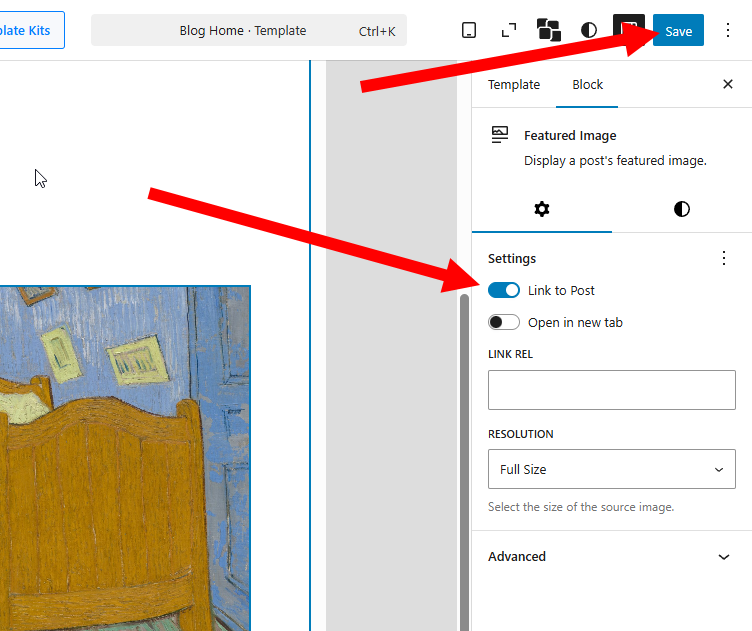Click the 'Settings' panel heading
This screenshot has width=752, height=631.
[x=512, y=258]
